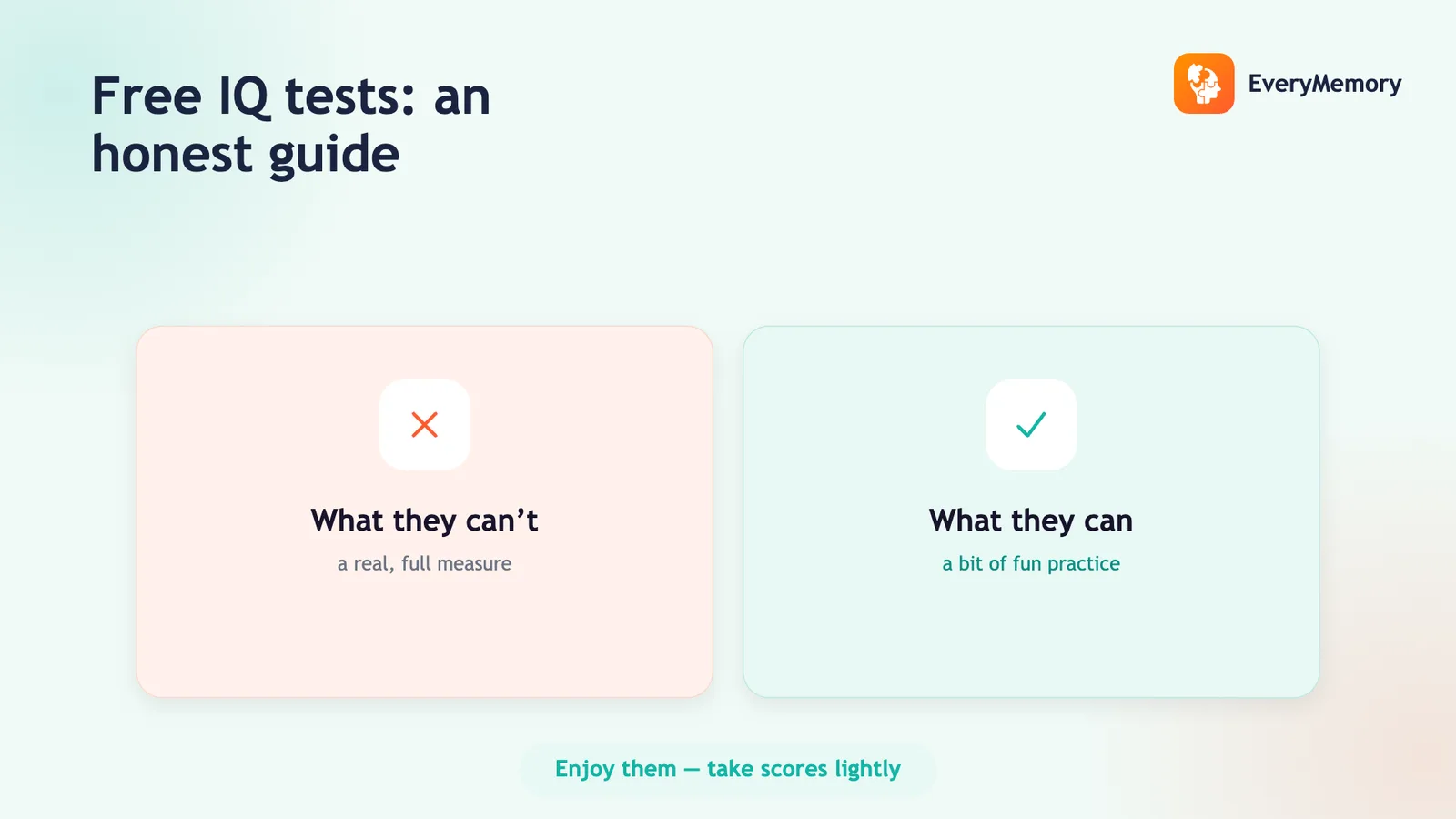Click the word 'can't' in the pink card
This screenshot has width=1456, height=819.
(501, 521)
